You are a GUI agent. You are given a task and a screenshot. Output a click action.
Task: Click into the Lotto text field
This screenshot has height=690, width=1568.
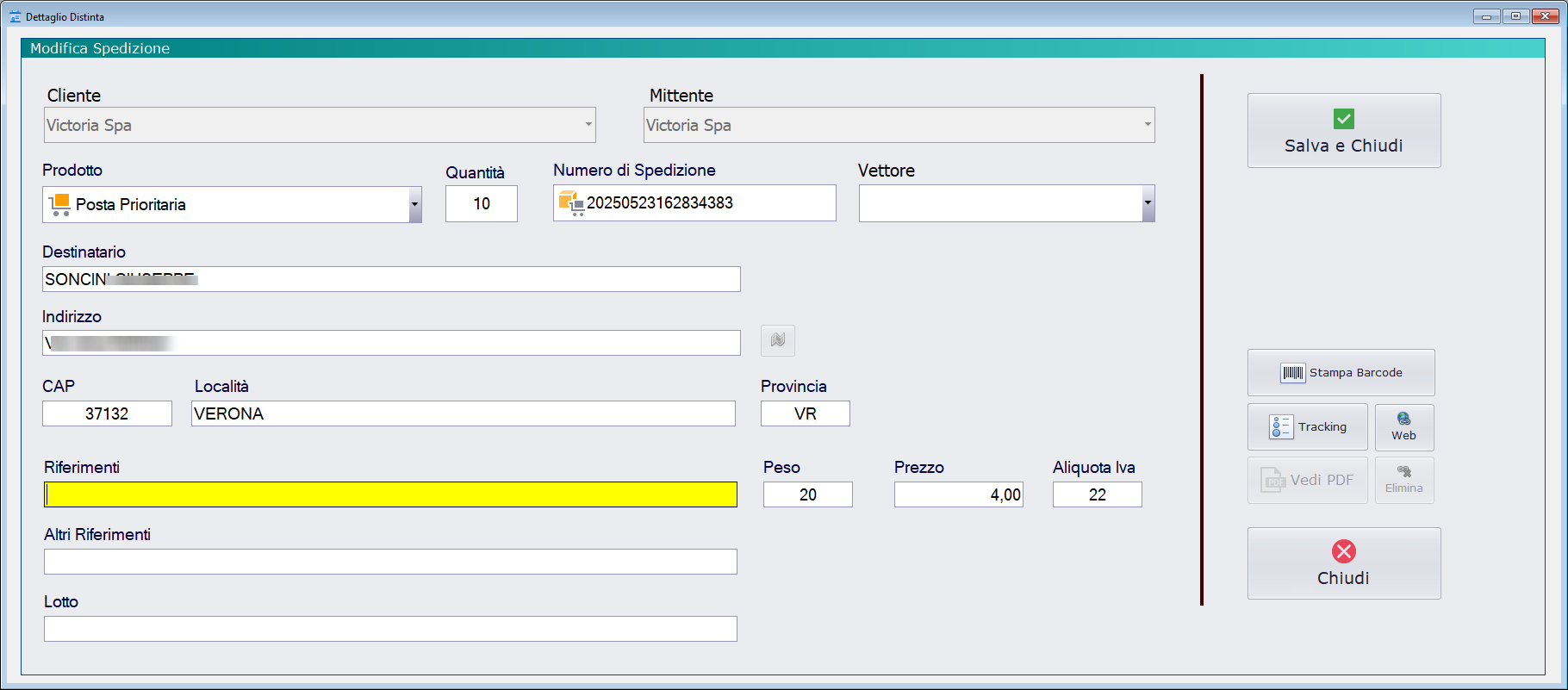coord(390,629)
